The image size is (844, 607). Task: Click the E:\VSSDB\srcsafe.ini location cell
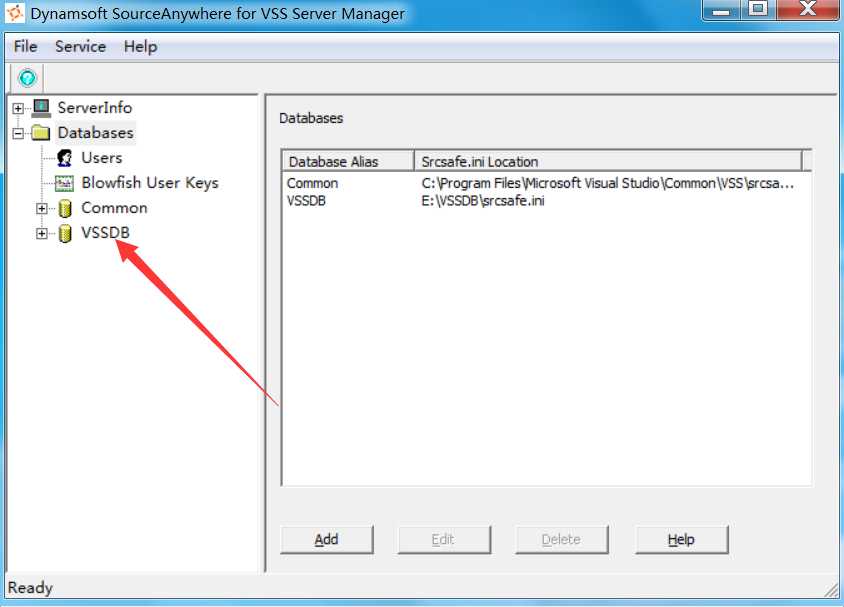(x=483, y=201)
